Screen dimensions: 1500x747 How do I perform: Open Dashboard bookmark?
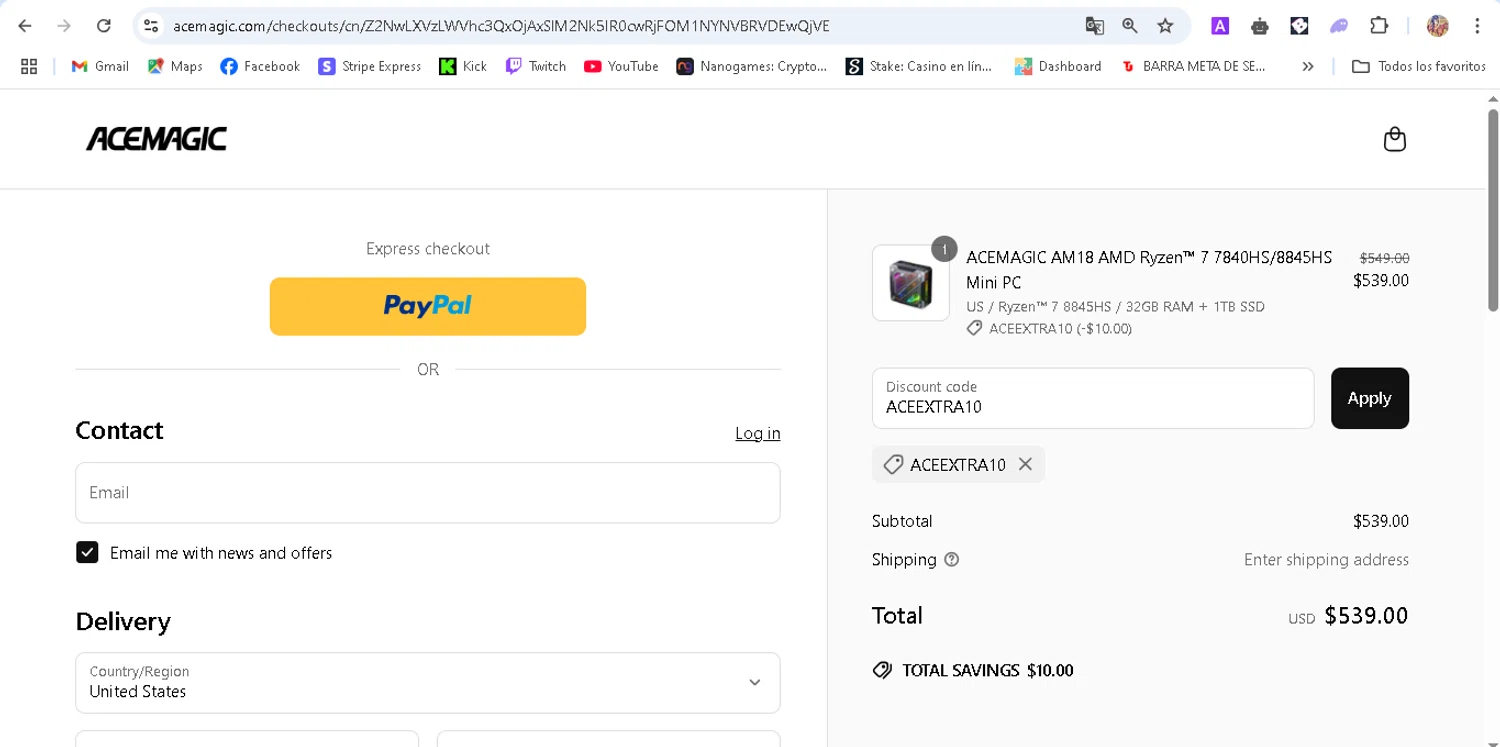click(x=1058, y=66)
